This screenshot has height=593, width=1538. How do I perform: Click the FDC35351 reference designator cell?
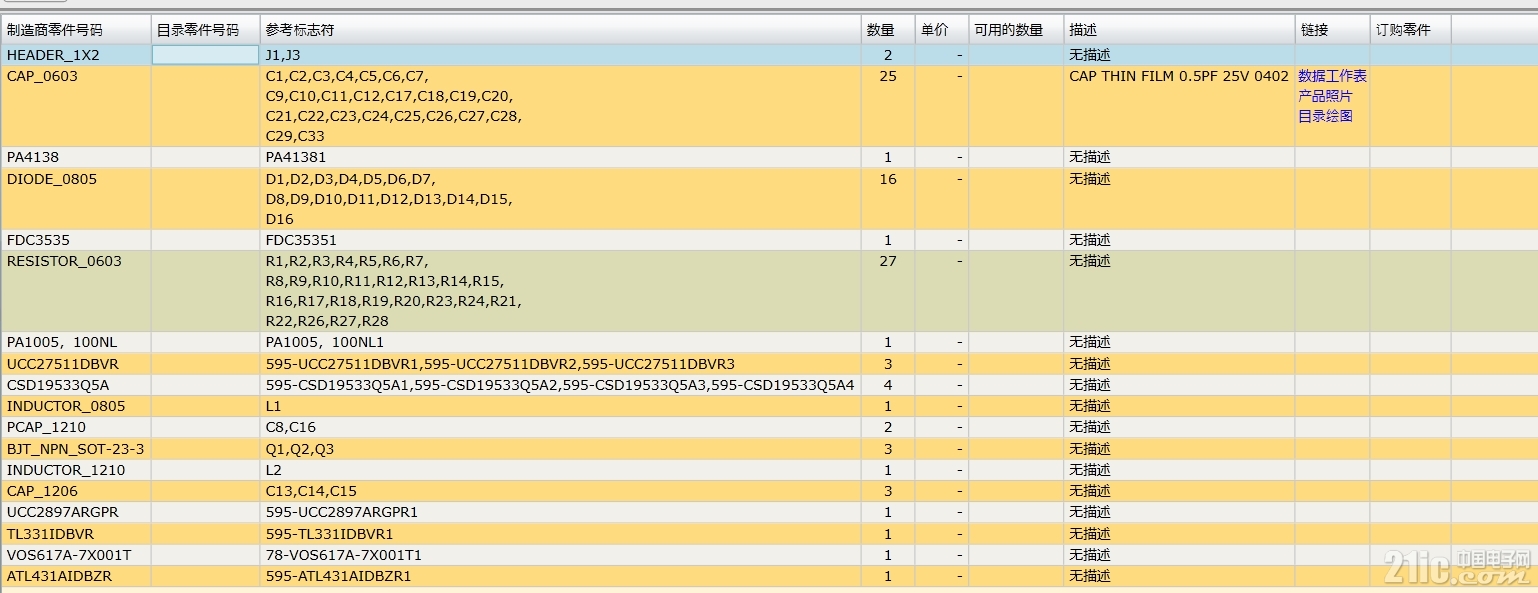tap(561, 240)
